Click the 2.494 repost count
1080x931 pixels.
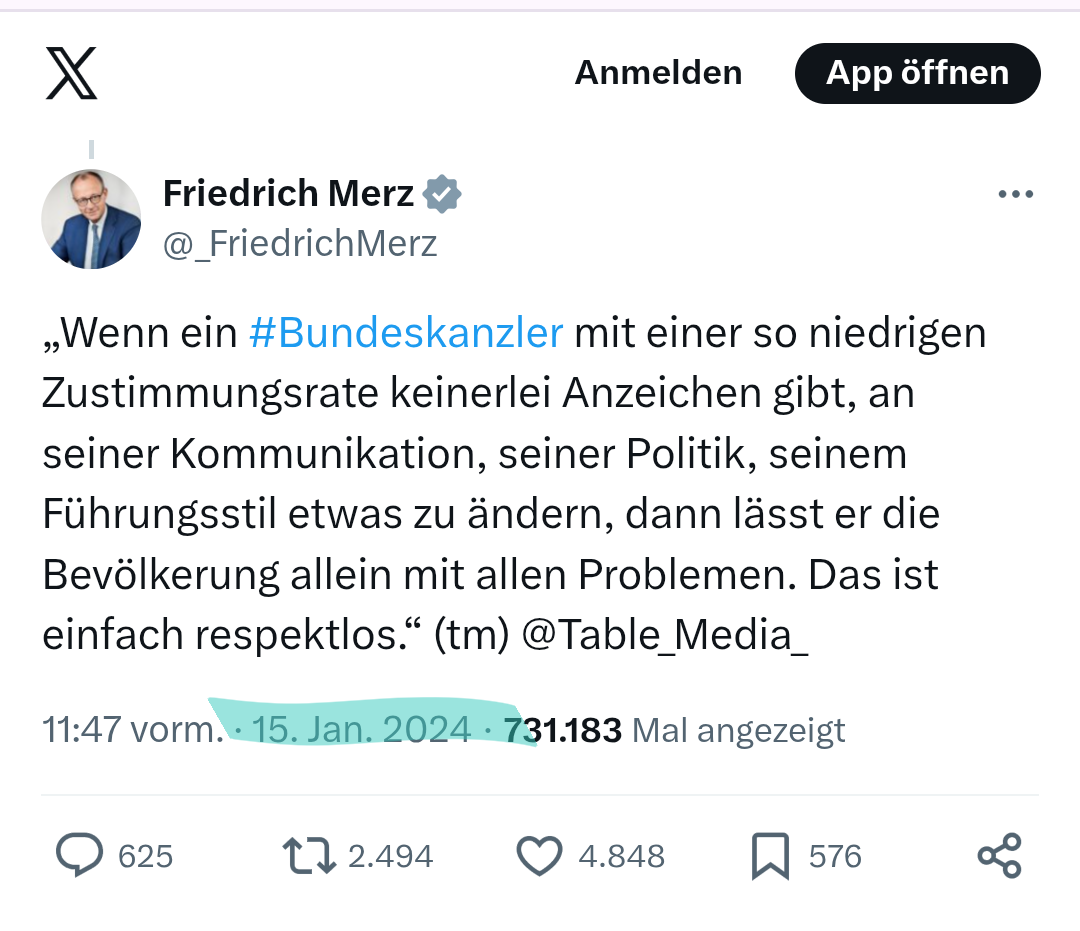[390, 857]
